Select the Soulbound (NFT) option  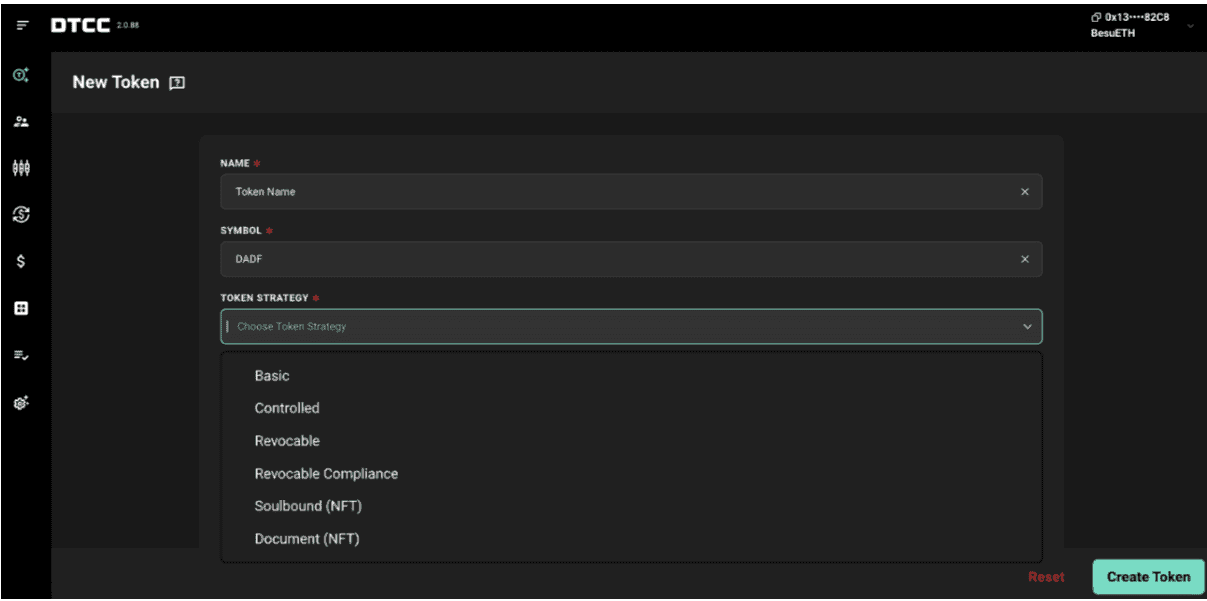(x=308, y=506)
